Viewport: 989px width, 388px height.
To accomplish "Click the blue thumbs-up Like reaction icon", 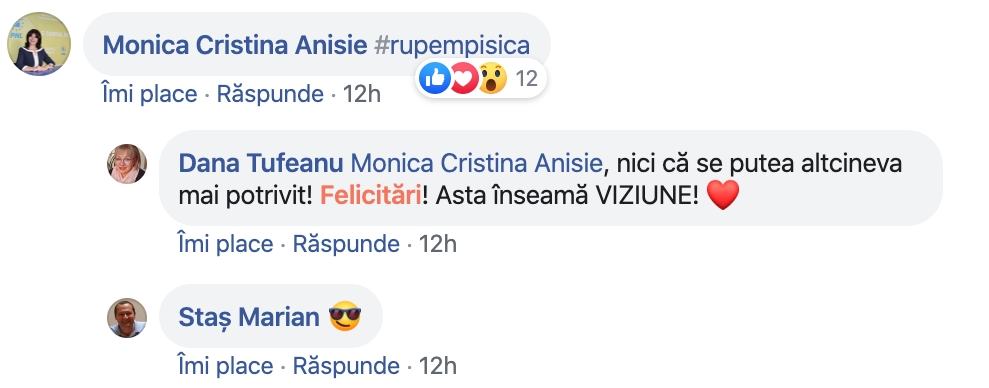I will [x=435, y=79].
